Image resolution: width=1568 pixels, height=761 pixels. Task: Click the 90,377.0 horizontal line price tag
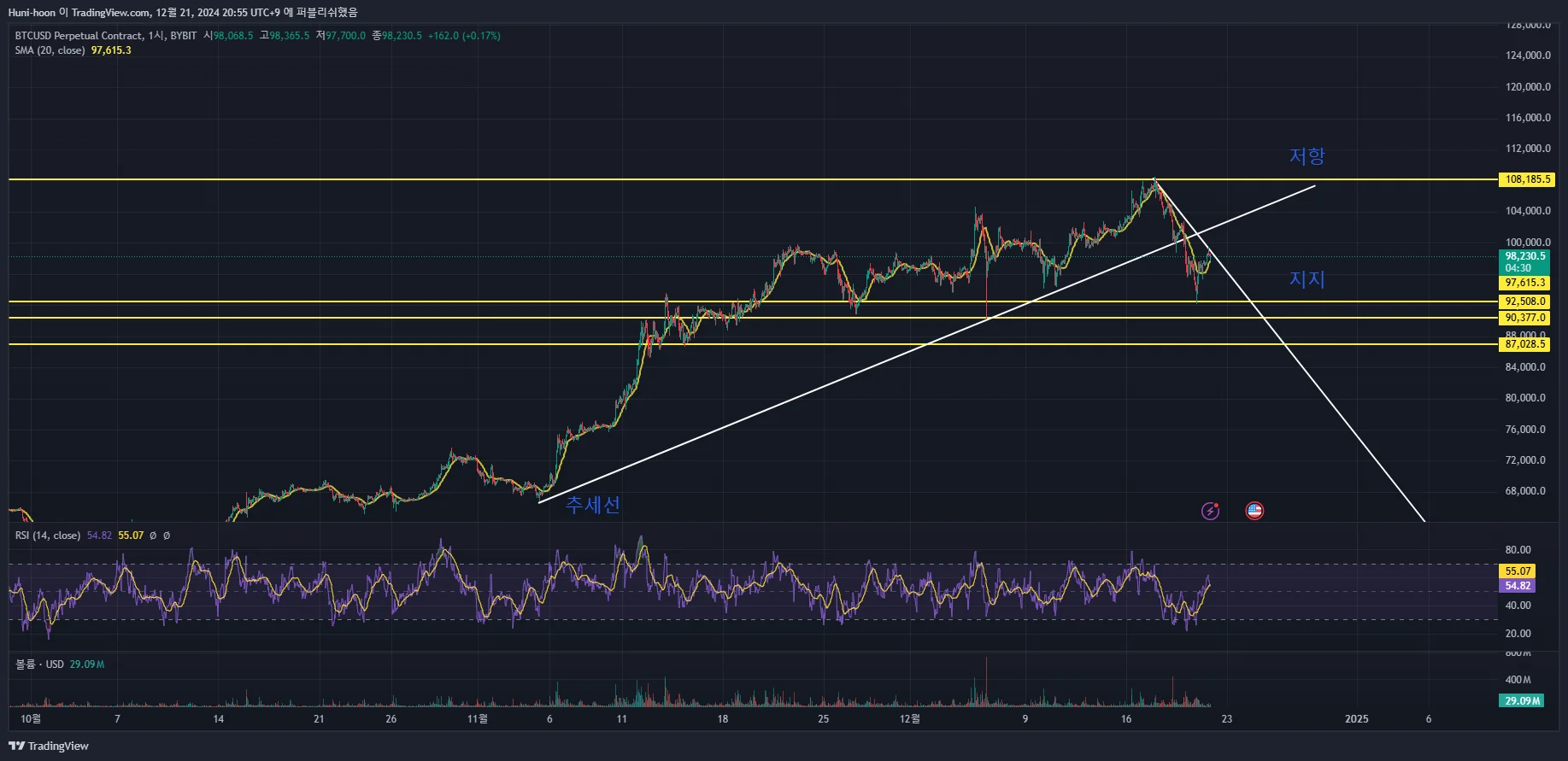pos(1524,318)
